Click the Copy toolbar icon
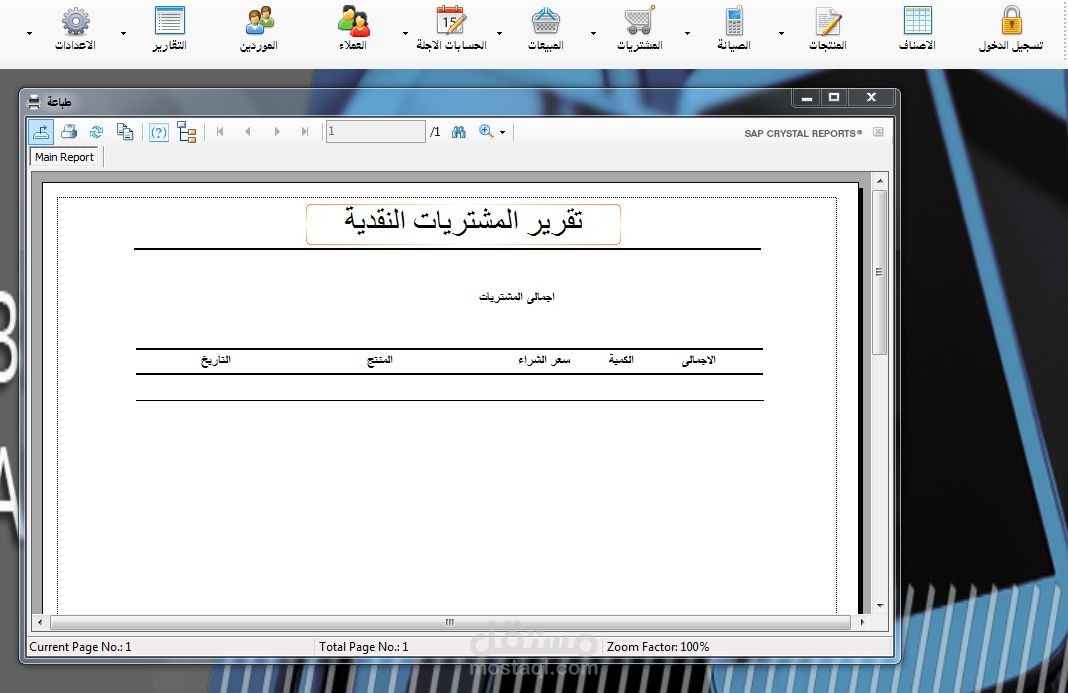1068x693 pixels. [x=125, y=132]
